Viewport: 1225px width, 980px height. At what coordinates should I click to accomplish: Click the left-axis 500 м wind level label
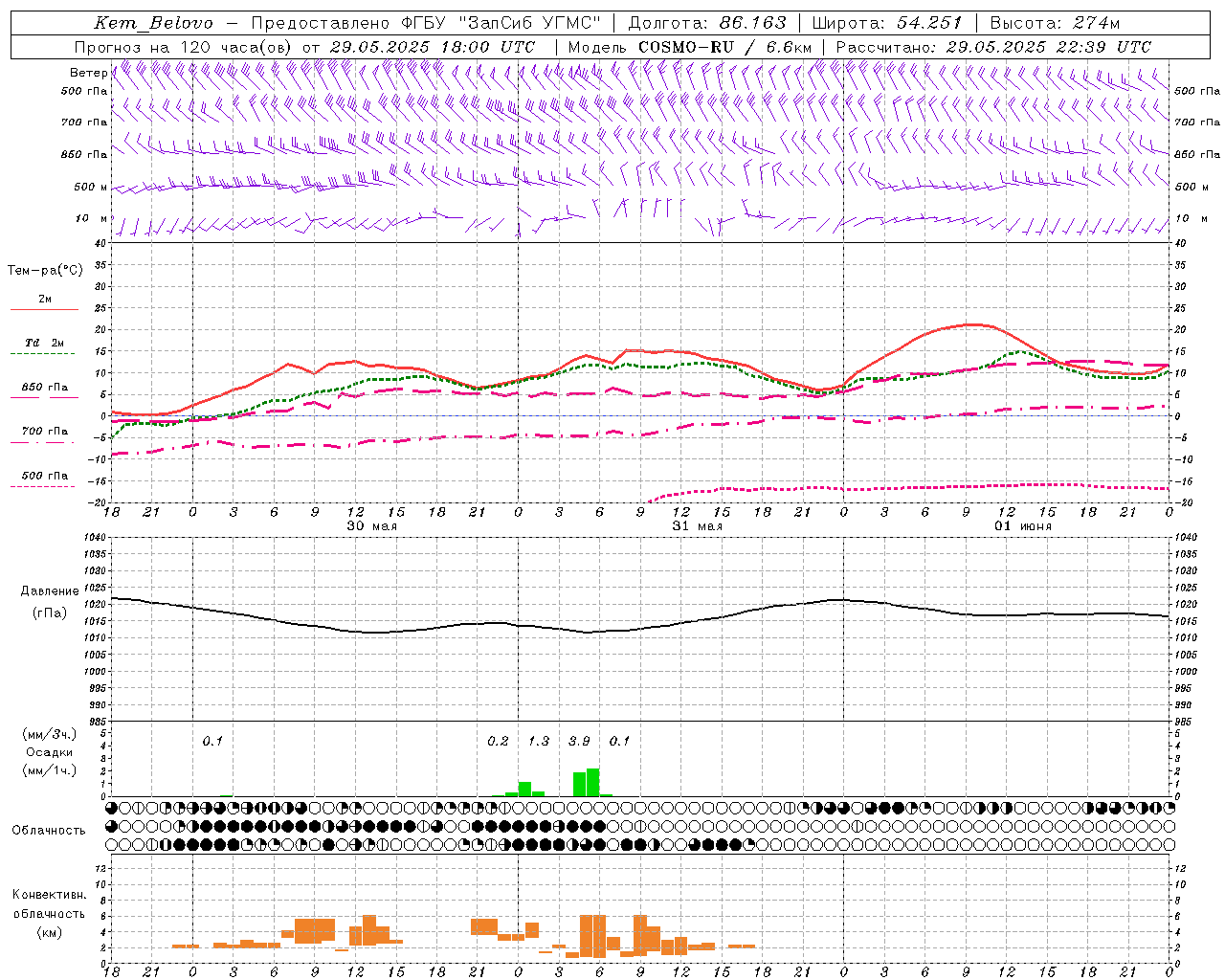[x=91, y=187]
